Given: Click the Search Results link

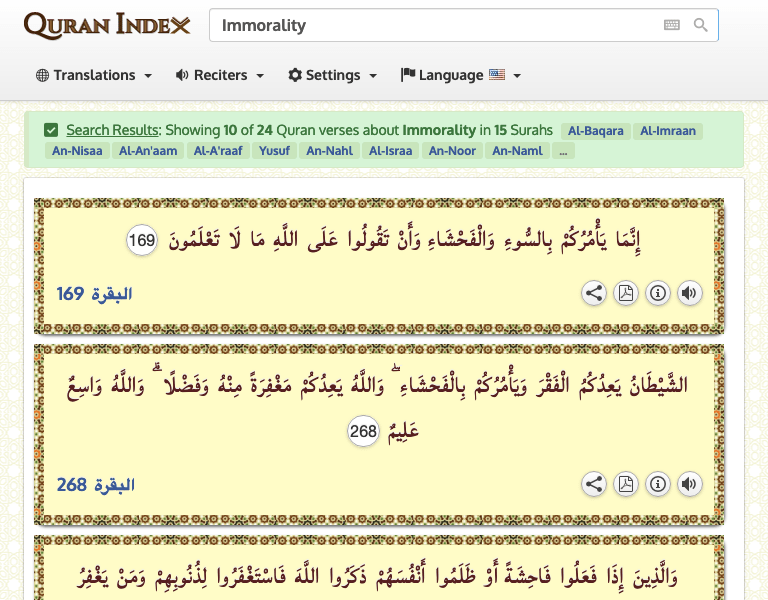Looking at the screenshot, I should (x=112, y=130).
